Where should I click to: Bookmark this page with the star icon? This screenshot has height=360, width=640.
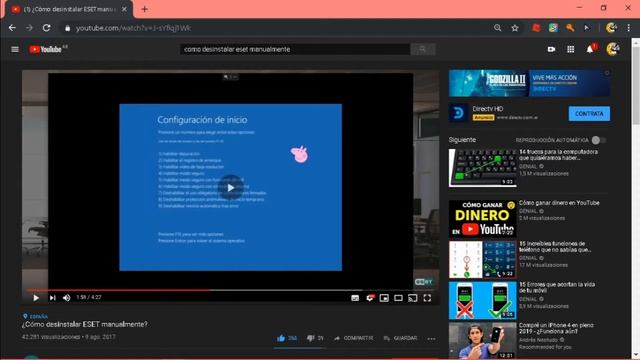click(515, 28)
